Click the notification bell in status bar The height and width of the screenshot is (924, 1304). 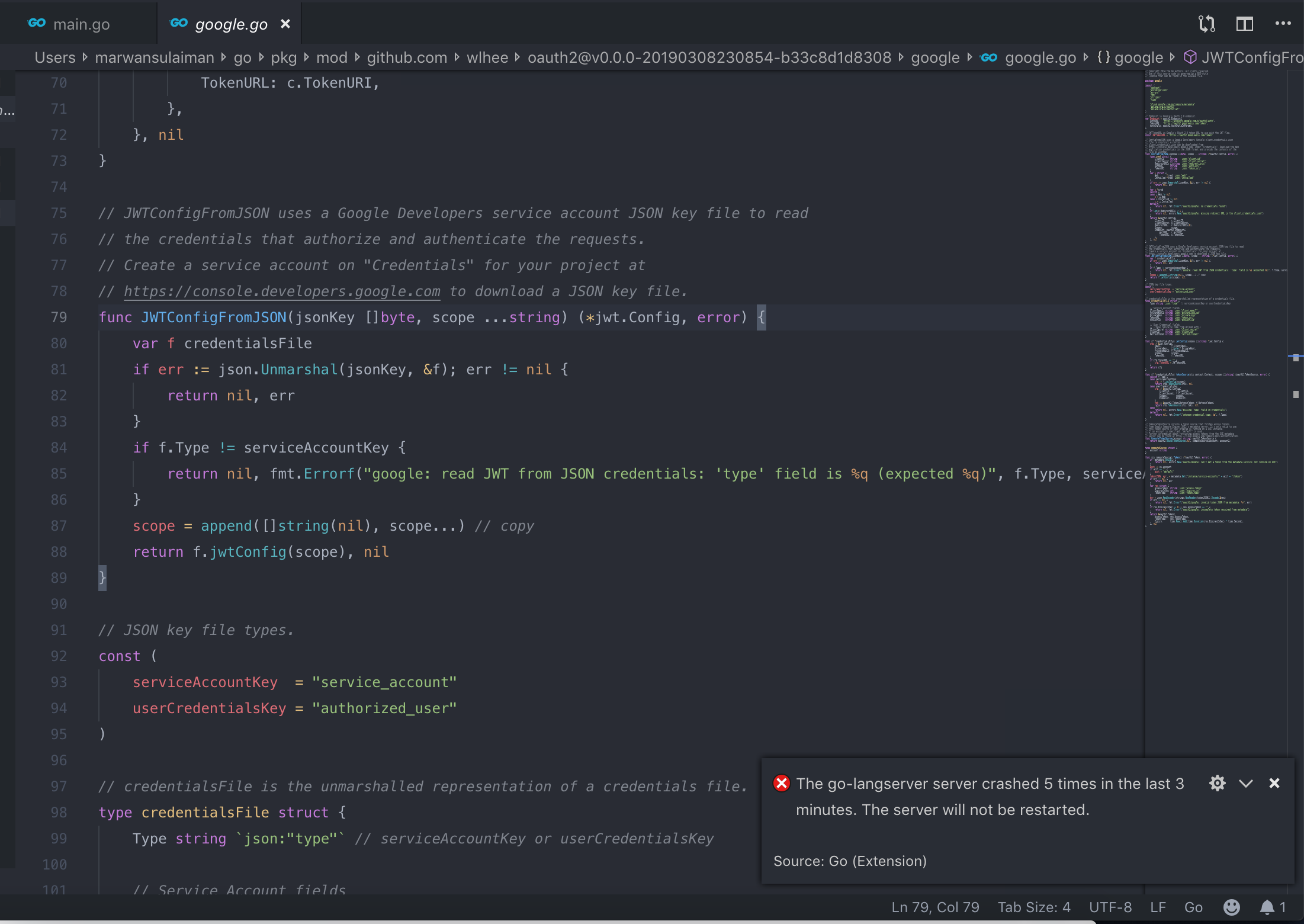1267,907
